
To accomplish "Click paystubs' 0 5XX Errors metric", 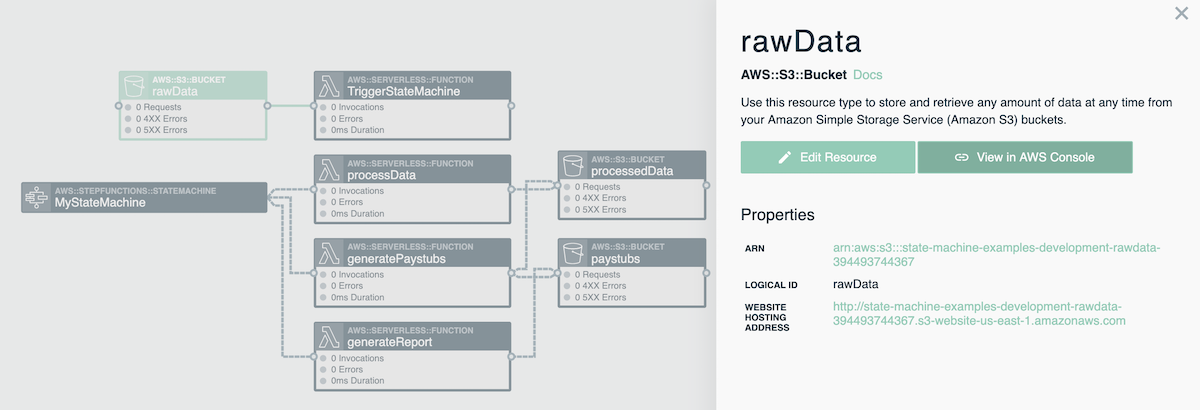I will pyautogui.click(x=600, y=297).
